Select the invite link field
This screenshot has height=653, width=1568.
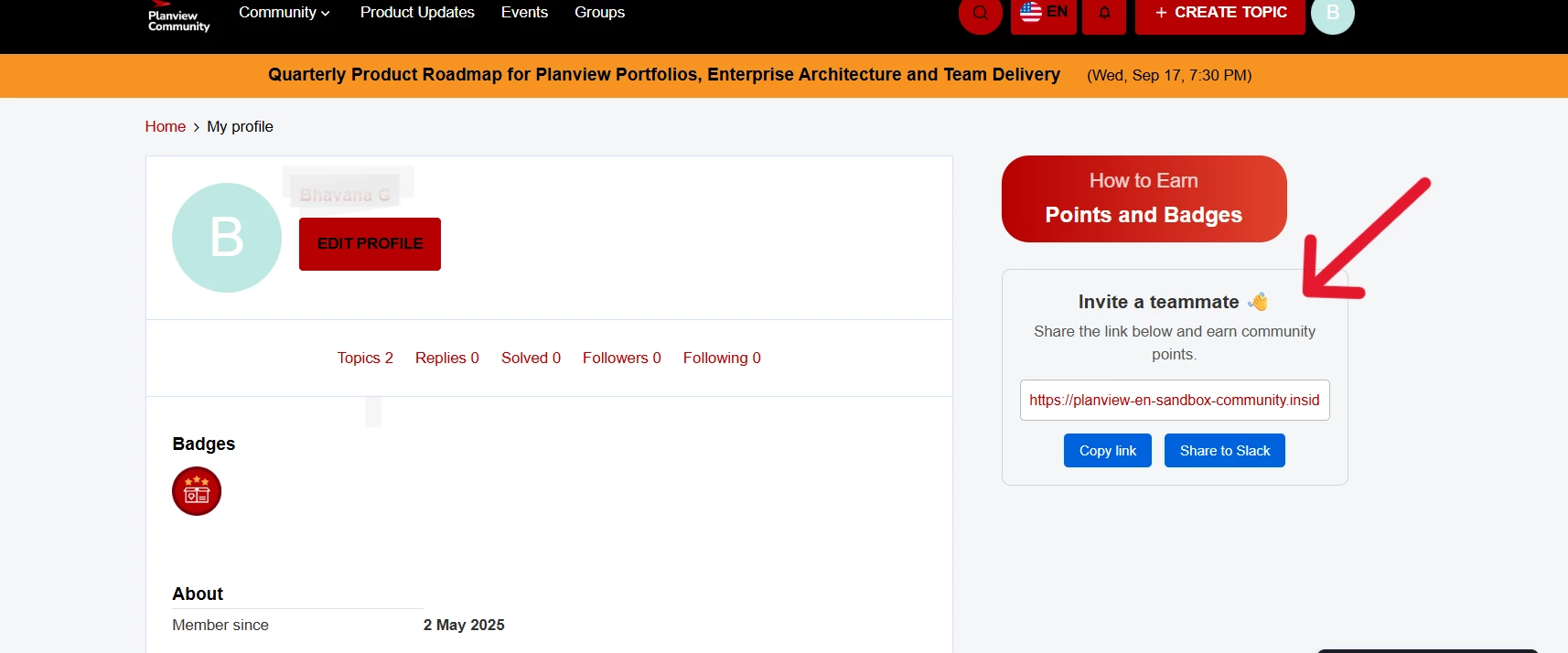click(x=1175, y=401)
